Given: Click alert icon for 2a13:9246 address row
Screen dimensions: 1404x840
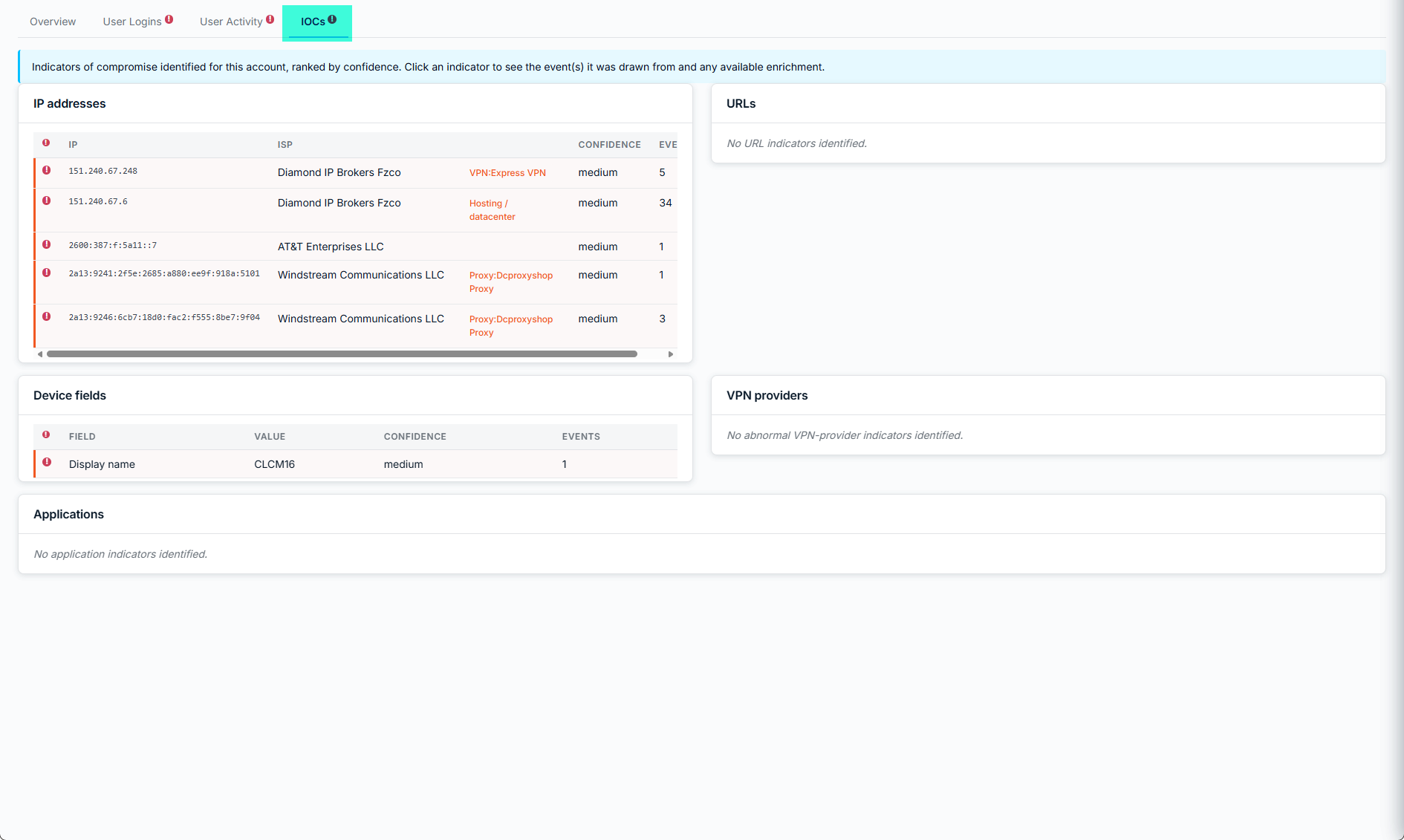Looking at the screenshot, I should pyautogui.click(x=47, y=316).
